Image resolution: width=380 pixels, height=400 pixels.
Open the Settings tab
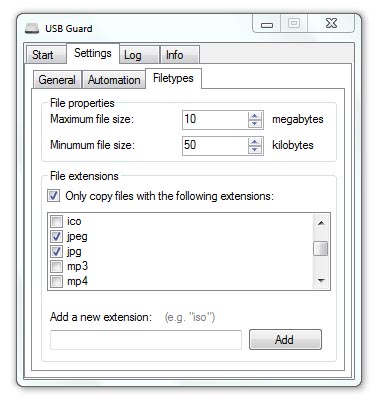pos(93,53)
